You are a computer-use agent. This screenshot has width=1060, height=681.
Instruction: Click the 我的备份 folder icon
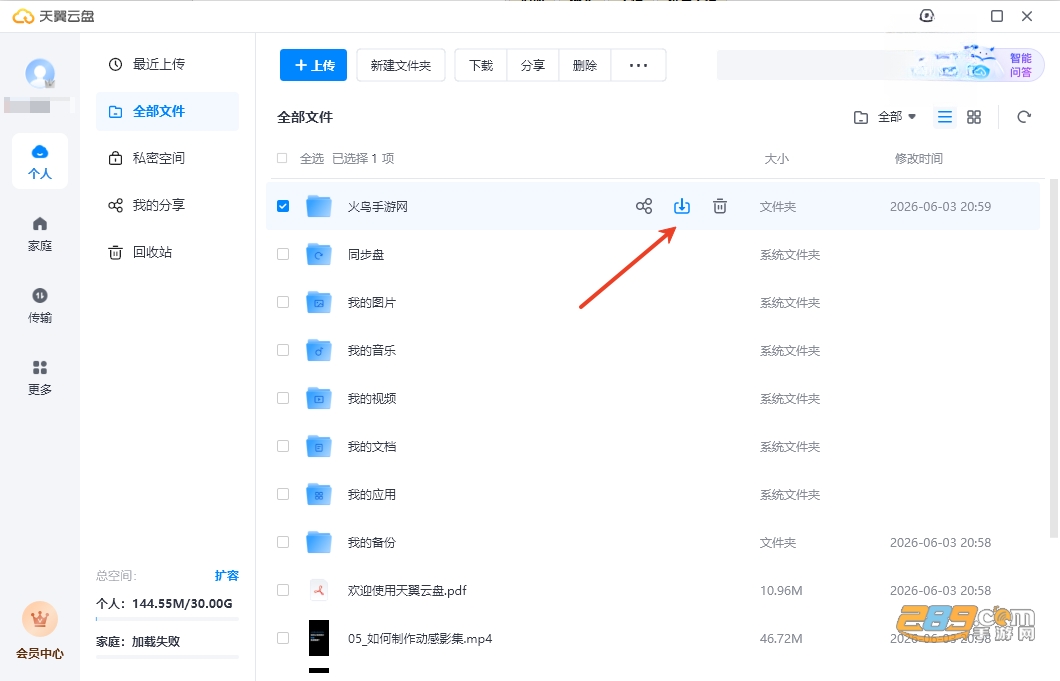318,542
